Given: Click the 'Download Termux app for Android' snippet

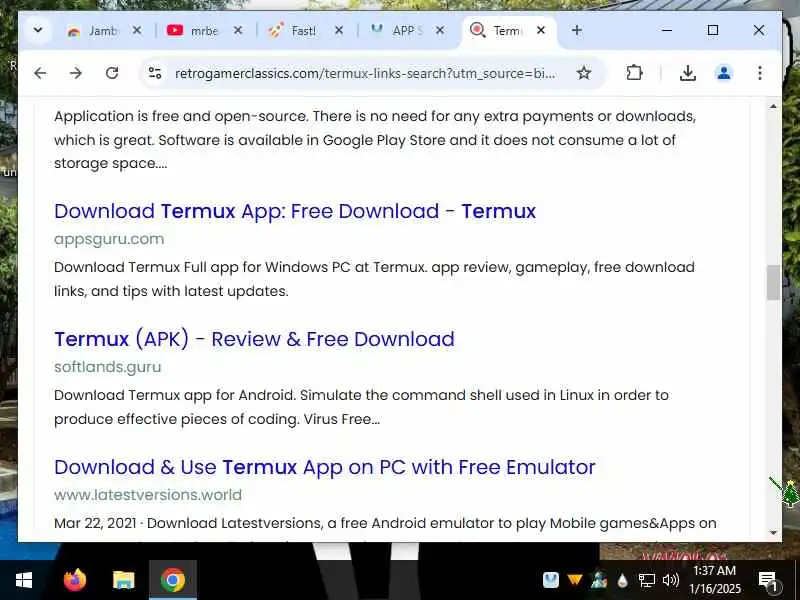Looking at the screenshot, I should coord(361,407).
